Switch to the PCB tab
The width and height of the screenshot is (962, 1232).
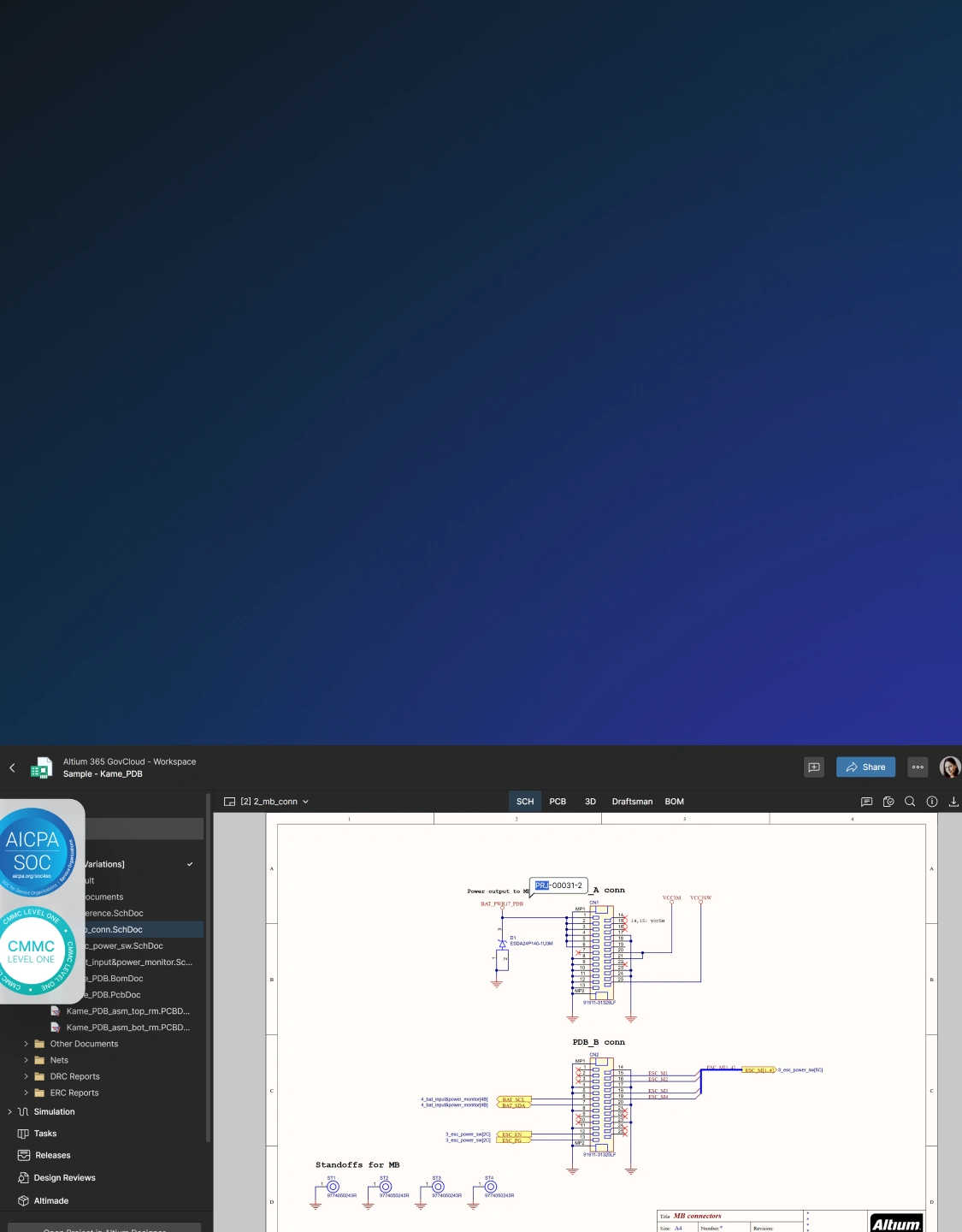(558, 802)
